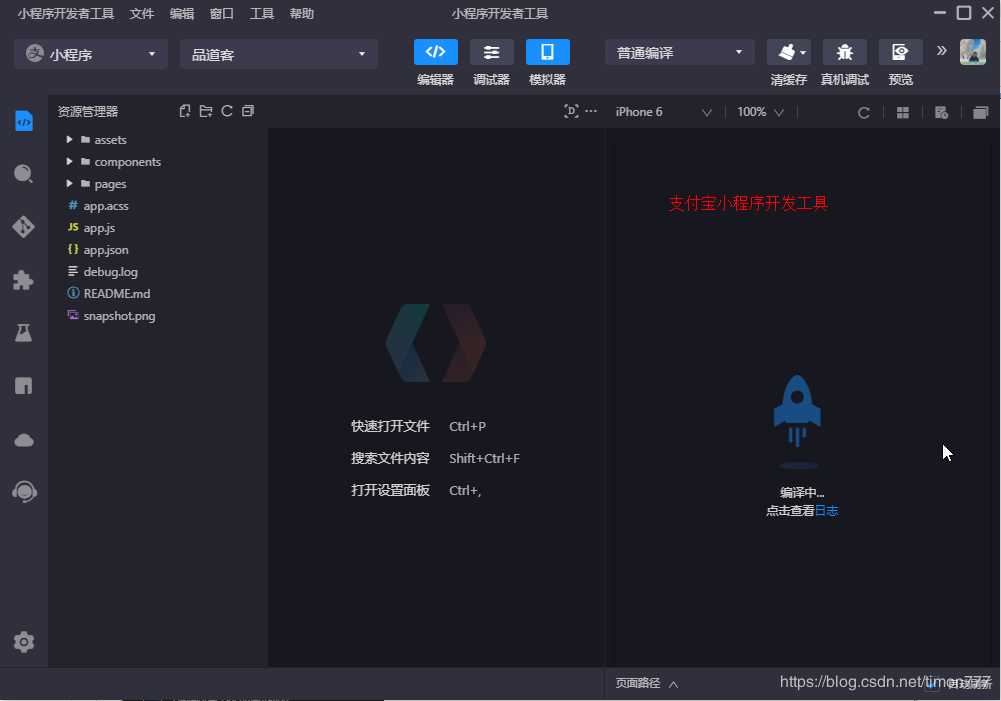This screenshot has height=701, width=1001.
Task: Open the app.json file
Action: click(106, 250)
